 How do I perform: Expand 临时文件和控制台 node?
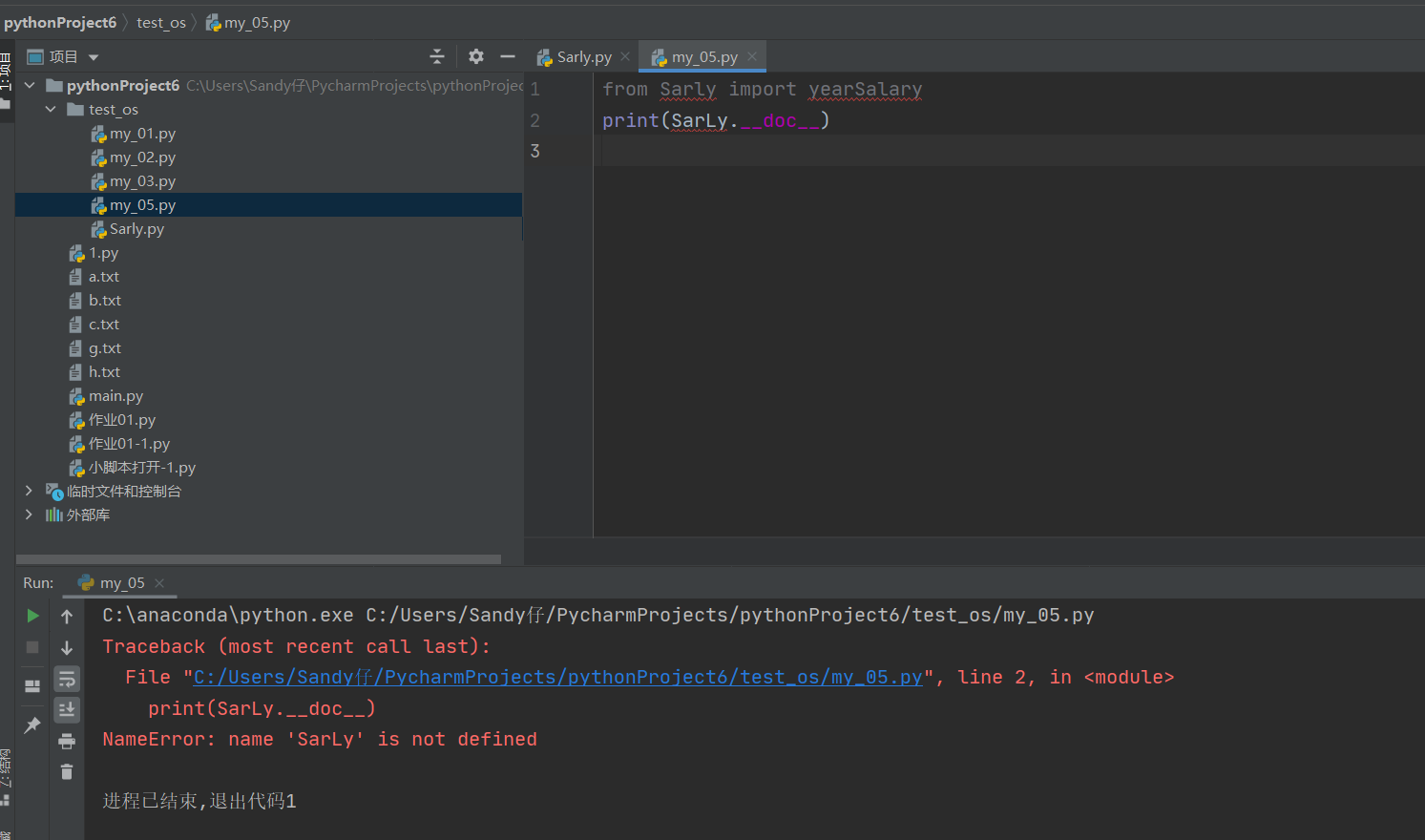click(x=30, y=491)
